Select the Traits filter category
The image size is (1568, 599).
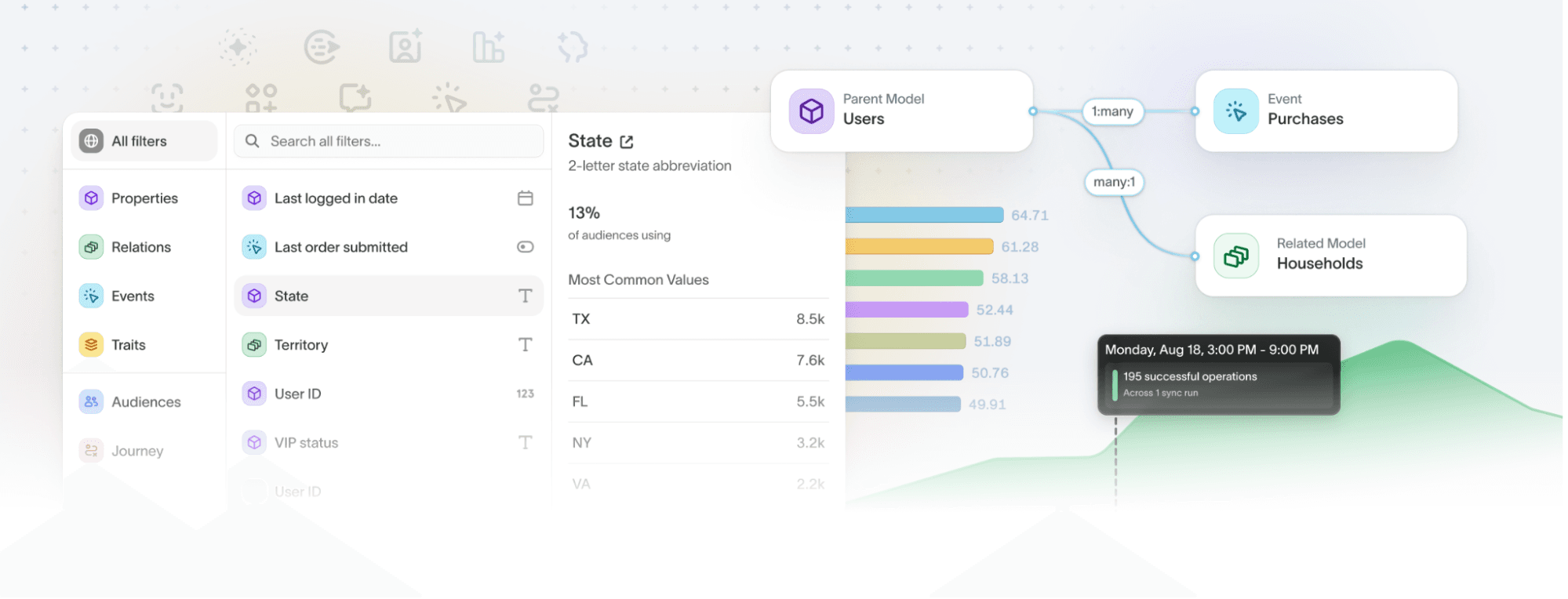tap(128, 345)
